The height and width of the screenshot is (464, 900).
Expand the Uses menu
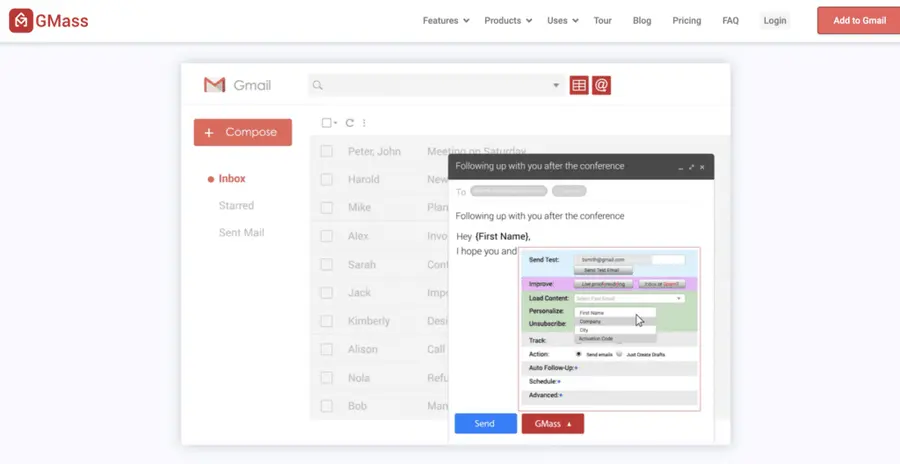(562, 21)
